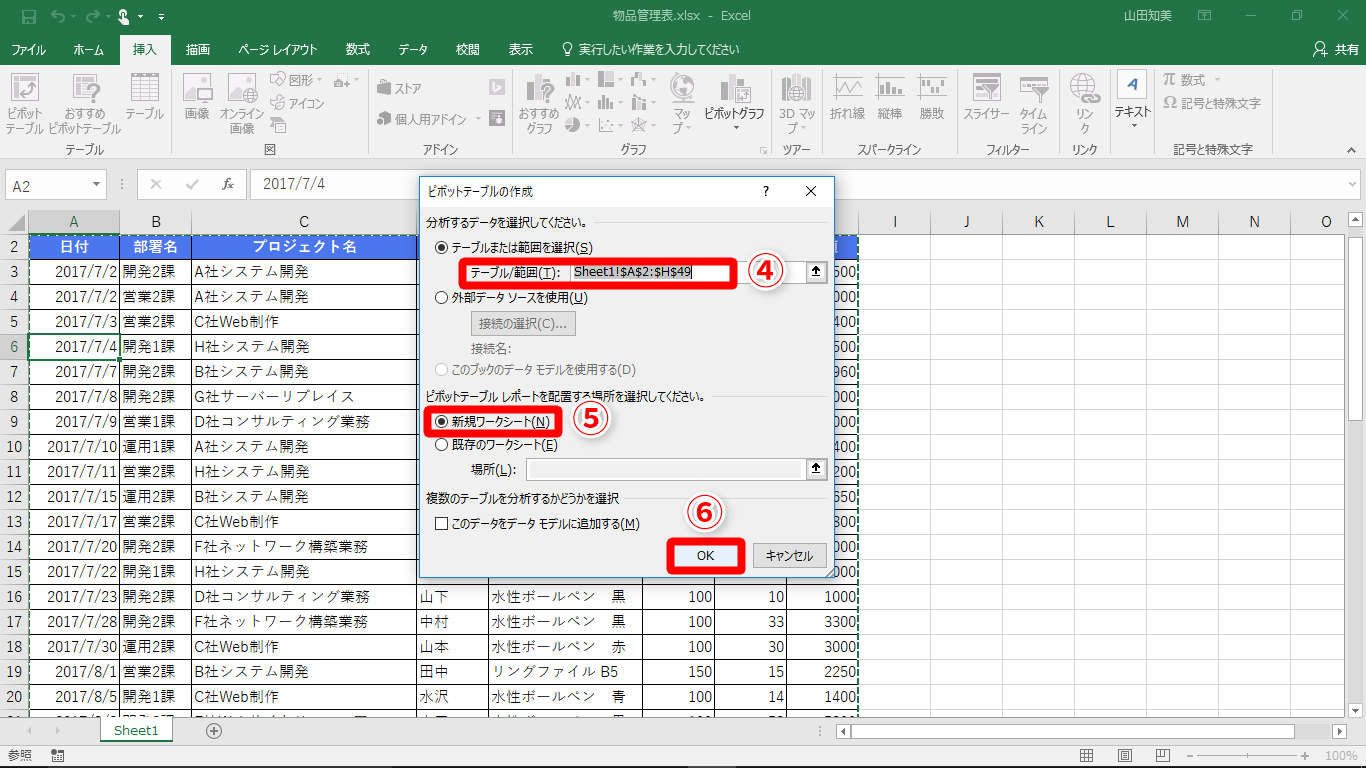Viewport: 1366px width, 768px height.
Task: Click the dialog help question mark
Action: tap(766, 191)
